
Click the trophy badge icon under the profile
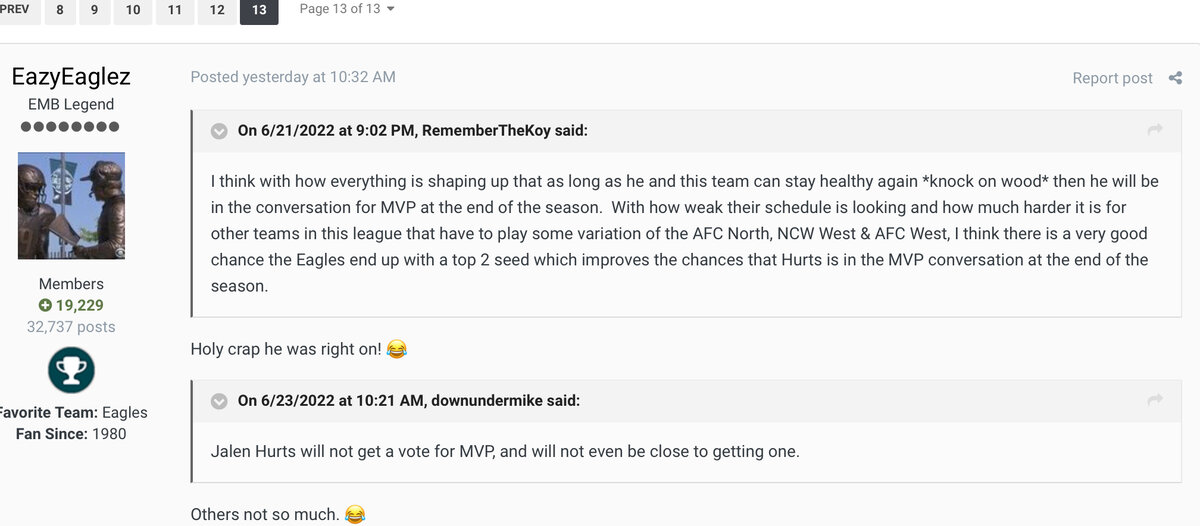(x=71, y=370)
